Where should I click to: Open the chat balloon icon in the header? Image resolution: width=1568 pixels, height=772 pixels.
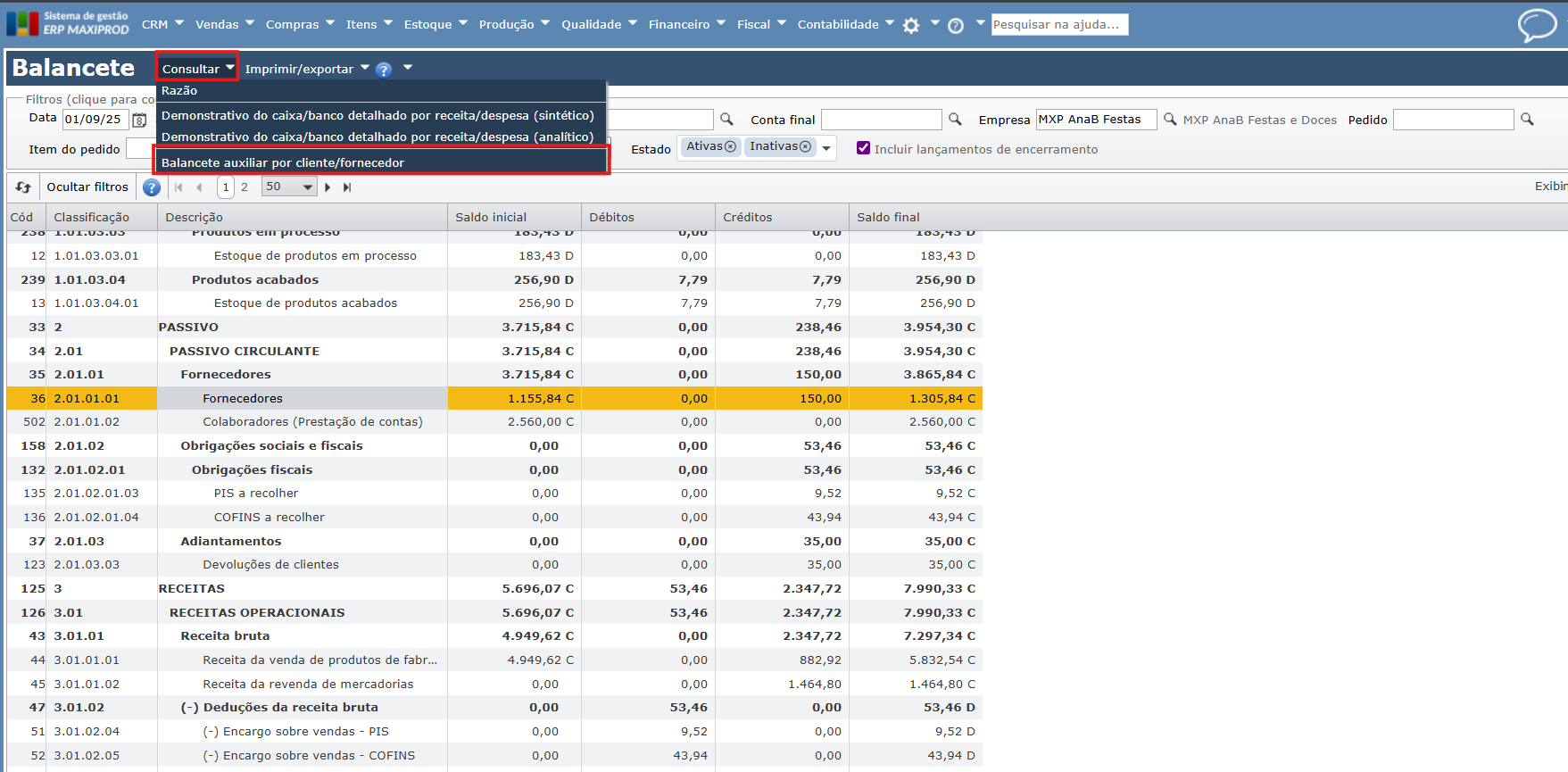point(1536,25)
